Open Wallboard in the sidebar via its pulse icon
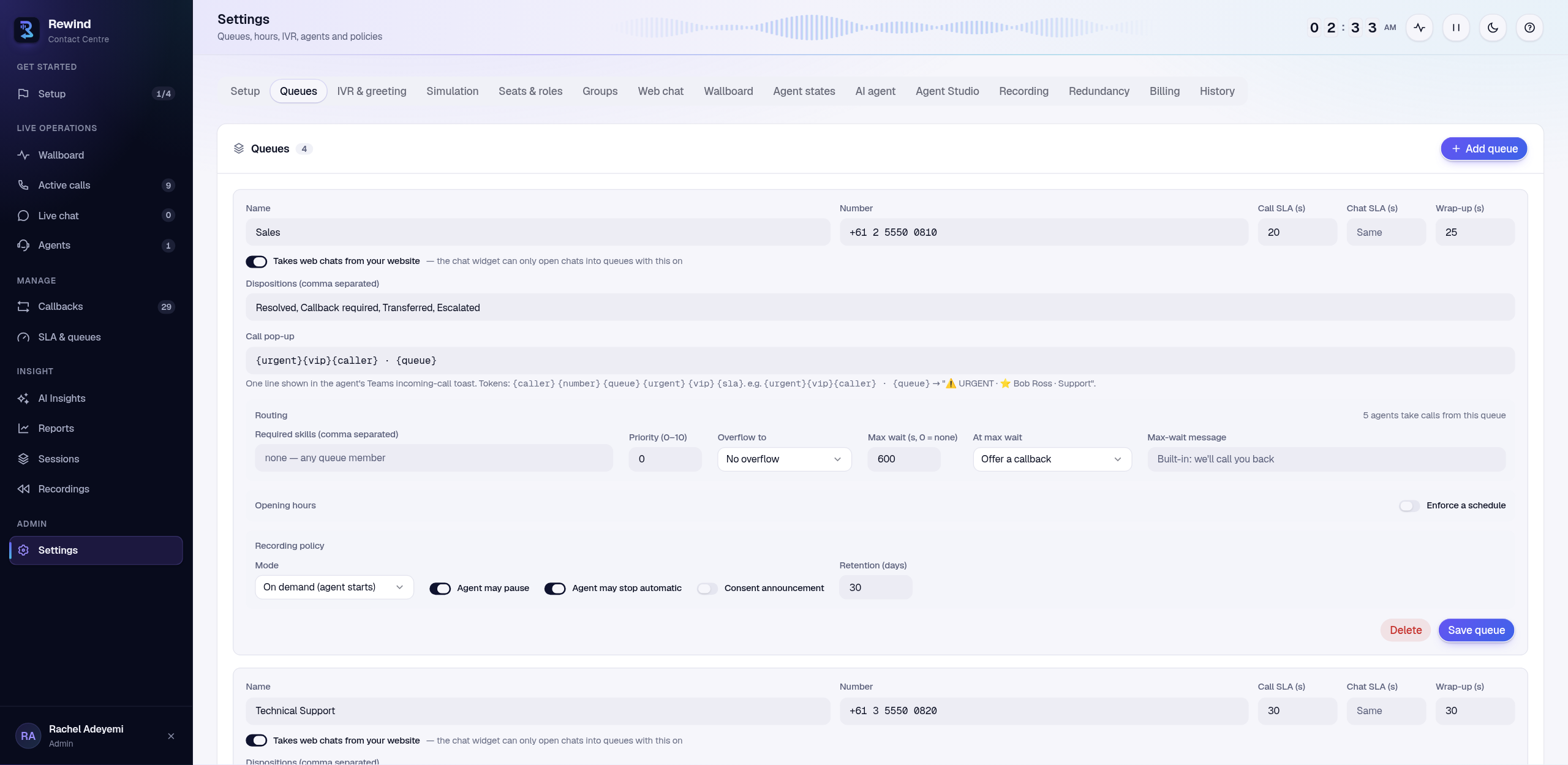Screen dimensions: 1568x765 pos(23,155)
